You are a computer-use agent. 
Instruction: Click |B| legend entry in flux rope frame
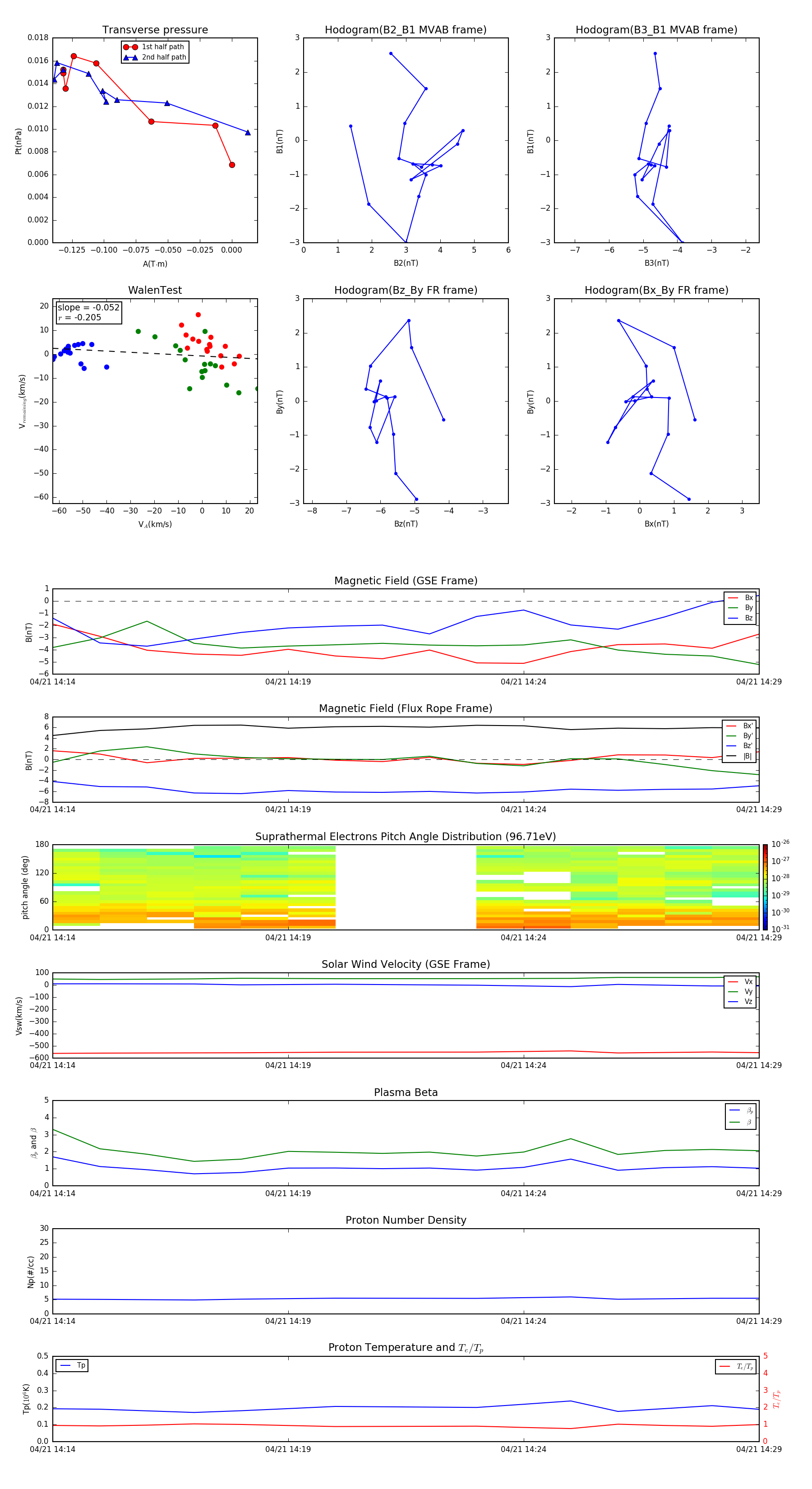click(740, 756)
